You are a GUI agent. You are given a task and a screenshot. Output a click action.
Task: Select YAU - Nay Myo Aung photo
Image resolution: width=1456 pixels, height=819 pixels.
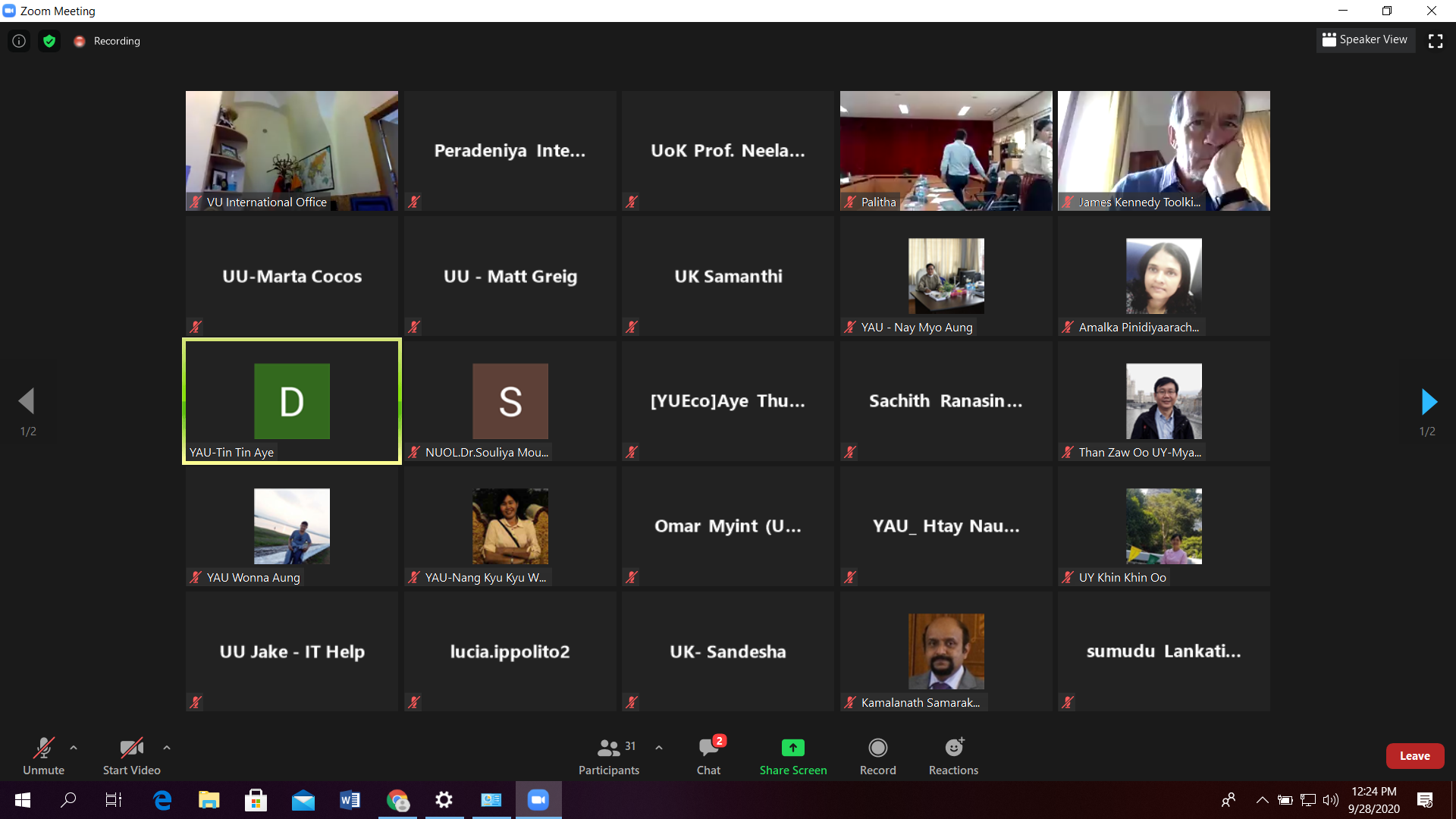click(x=946, y=276)
